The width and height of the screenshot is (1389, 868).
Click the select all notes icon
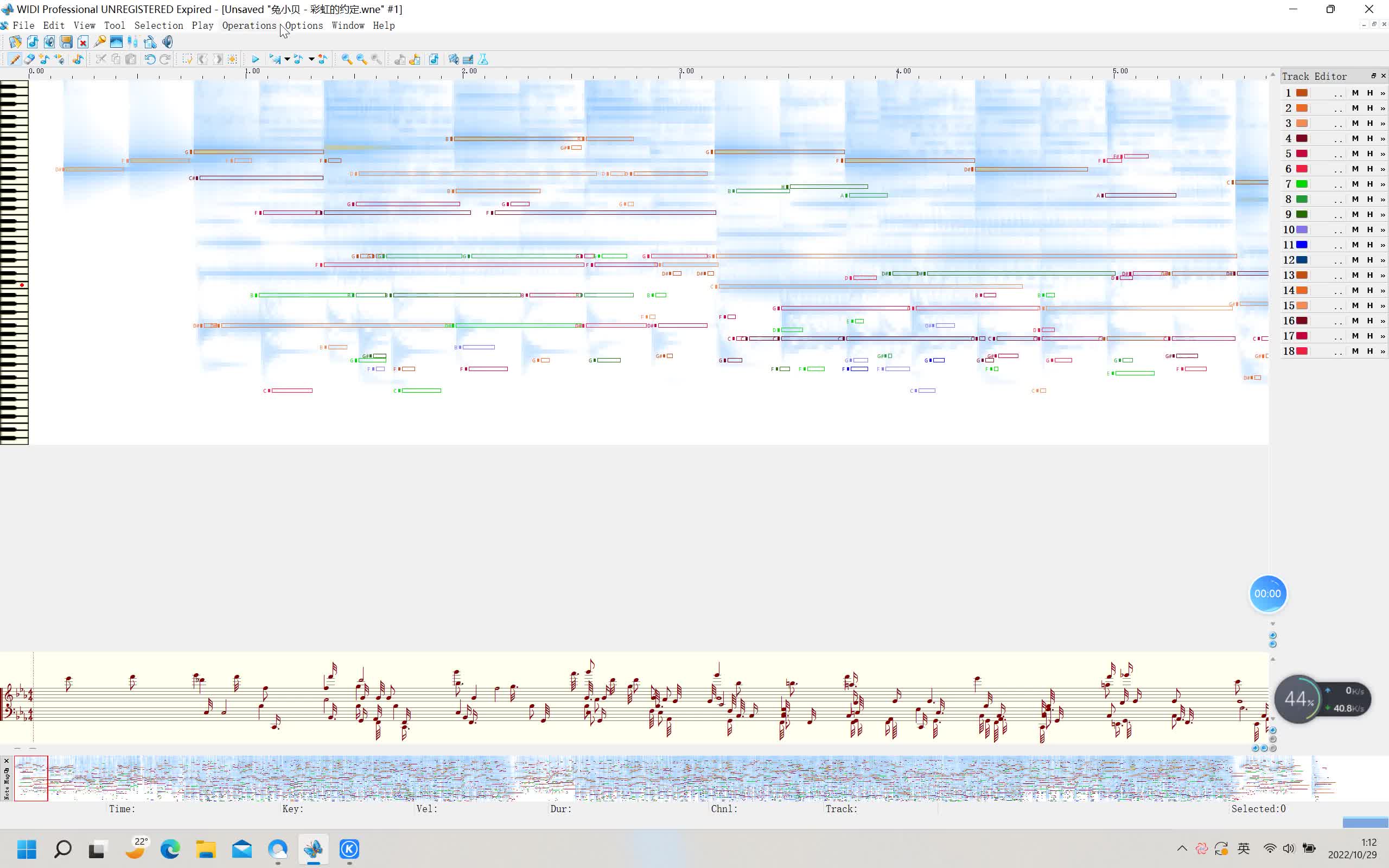coord(232,59)
